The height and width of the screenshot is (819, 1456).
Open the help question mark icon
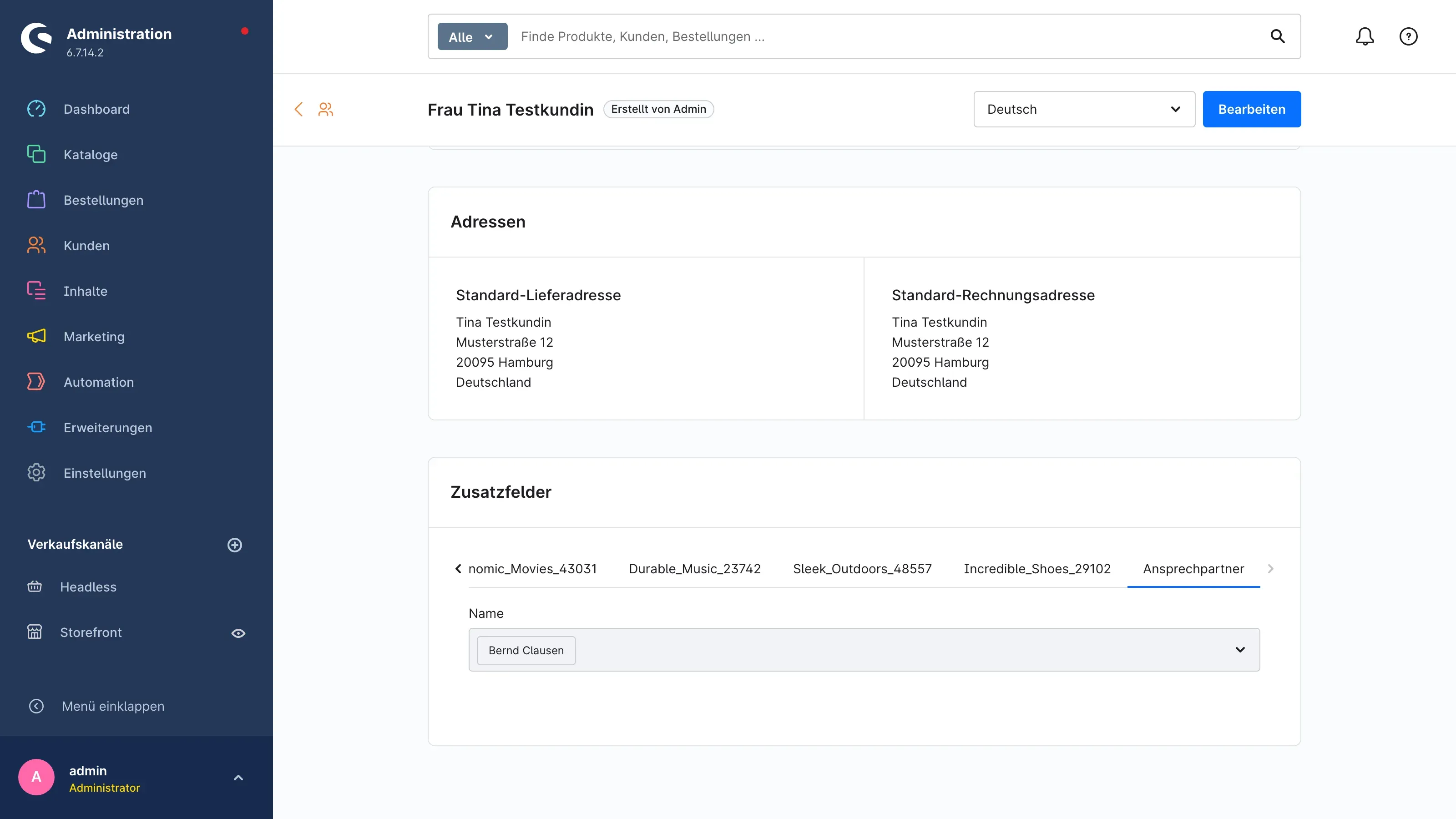tap(1408, 37)
